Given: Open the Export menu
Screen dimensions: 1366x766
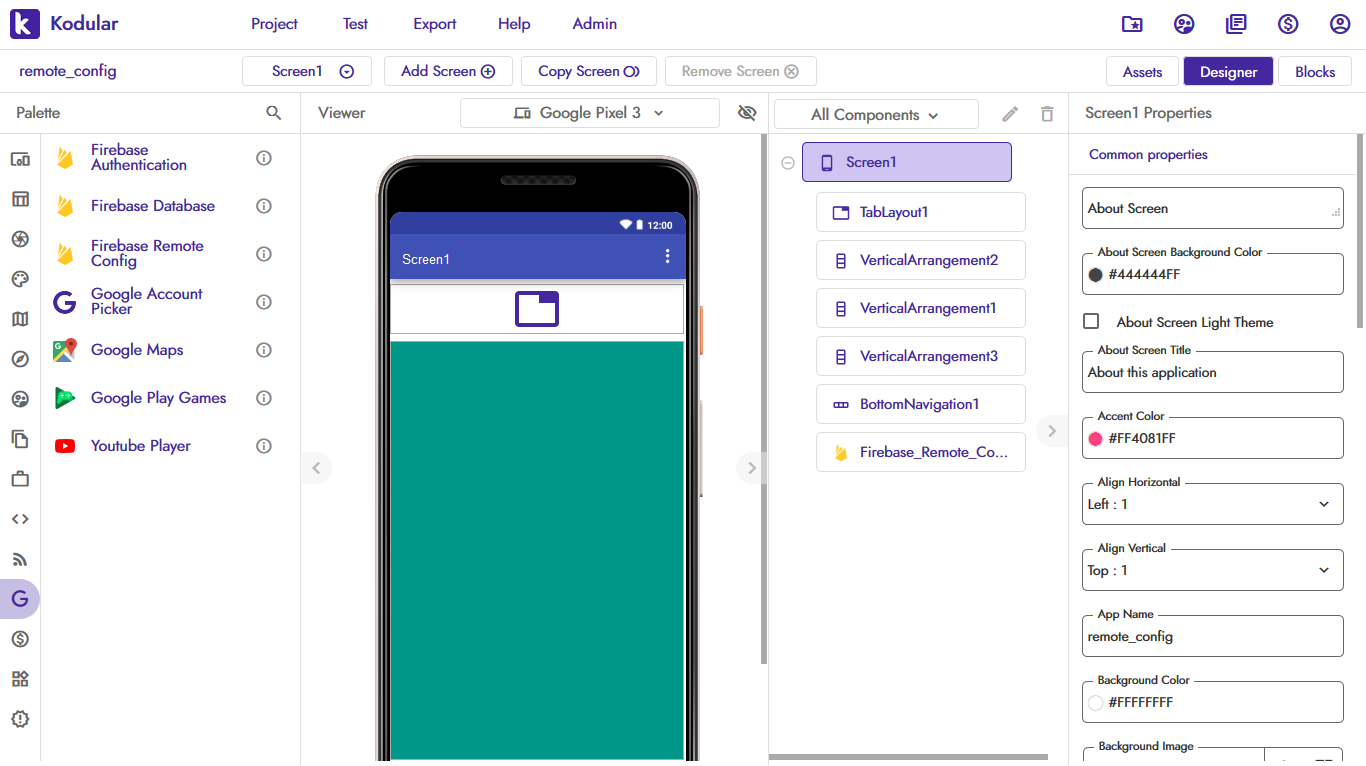Looking at the screenshot, I should tap(434, 24).
